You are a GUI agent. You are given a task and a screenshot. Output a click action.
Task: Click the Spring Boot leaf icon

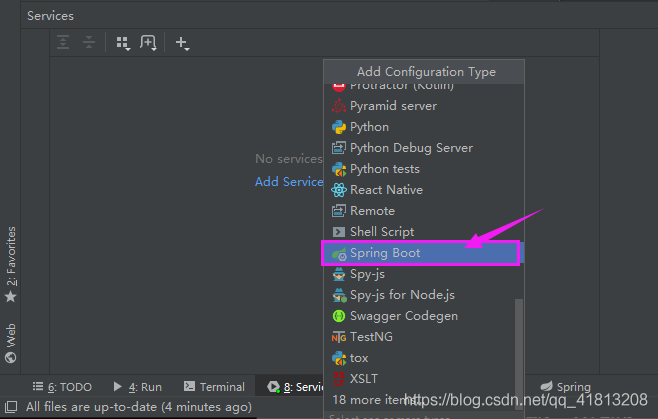click(x=339, y=254)
